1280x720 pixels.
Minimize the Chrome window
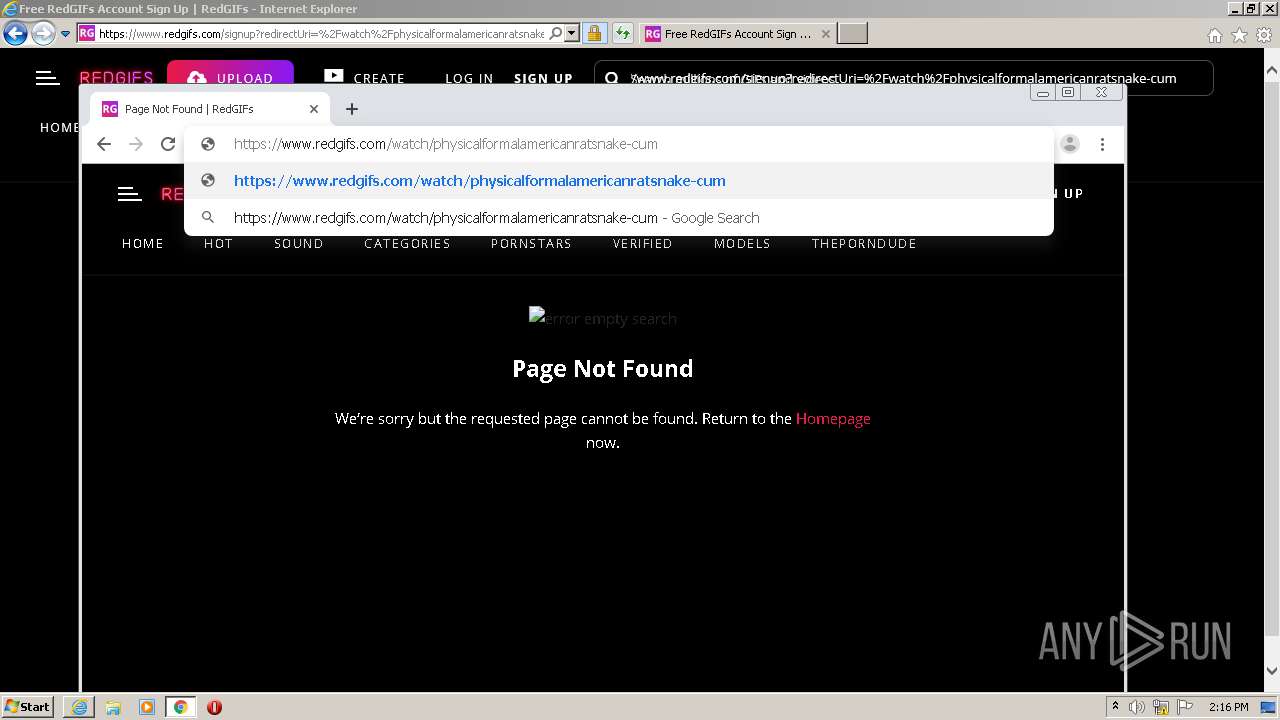point(1043,92)
